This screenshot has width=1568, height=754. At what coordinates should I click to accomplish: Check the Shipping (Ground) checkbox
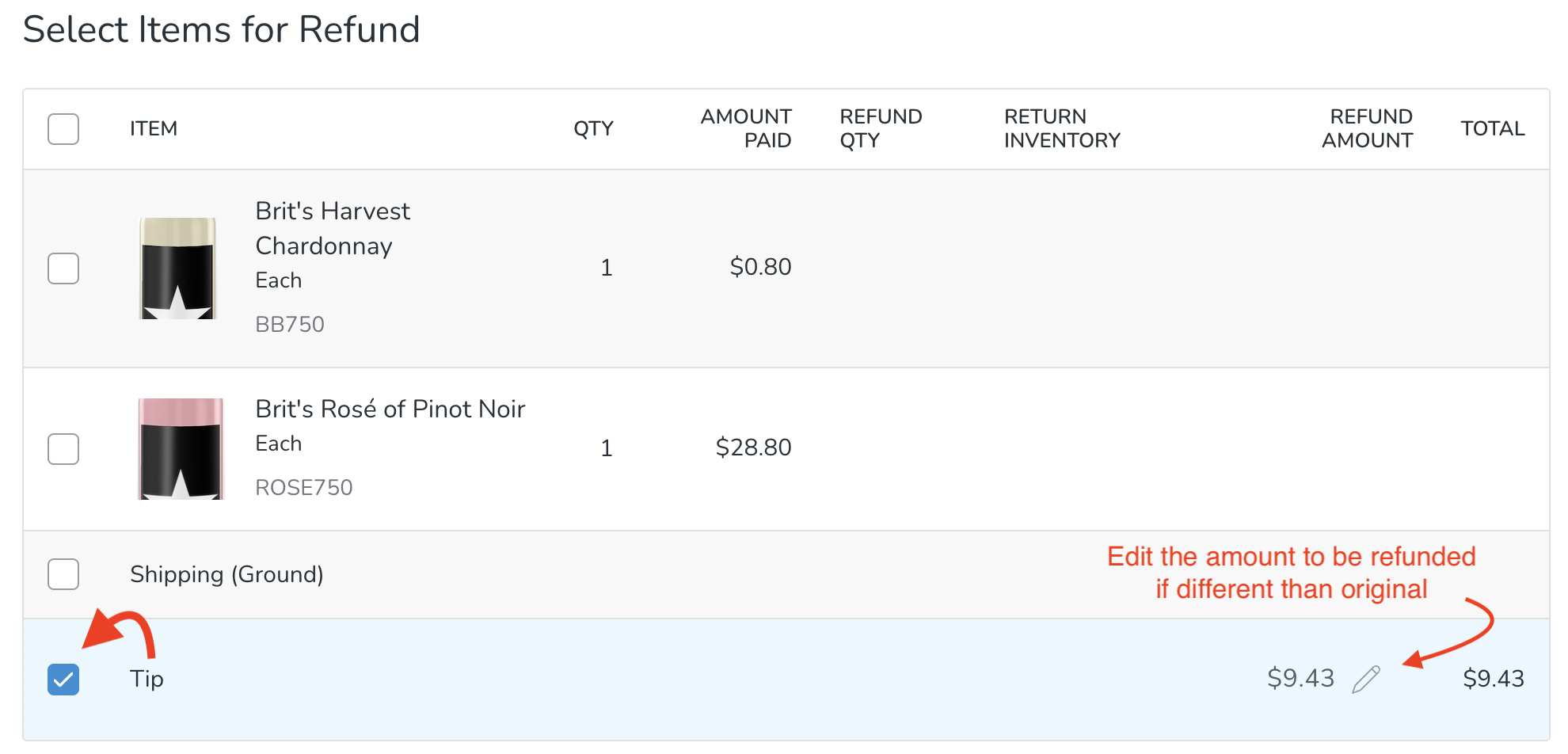tap(63, 574)
